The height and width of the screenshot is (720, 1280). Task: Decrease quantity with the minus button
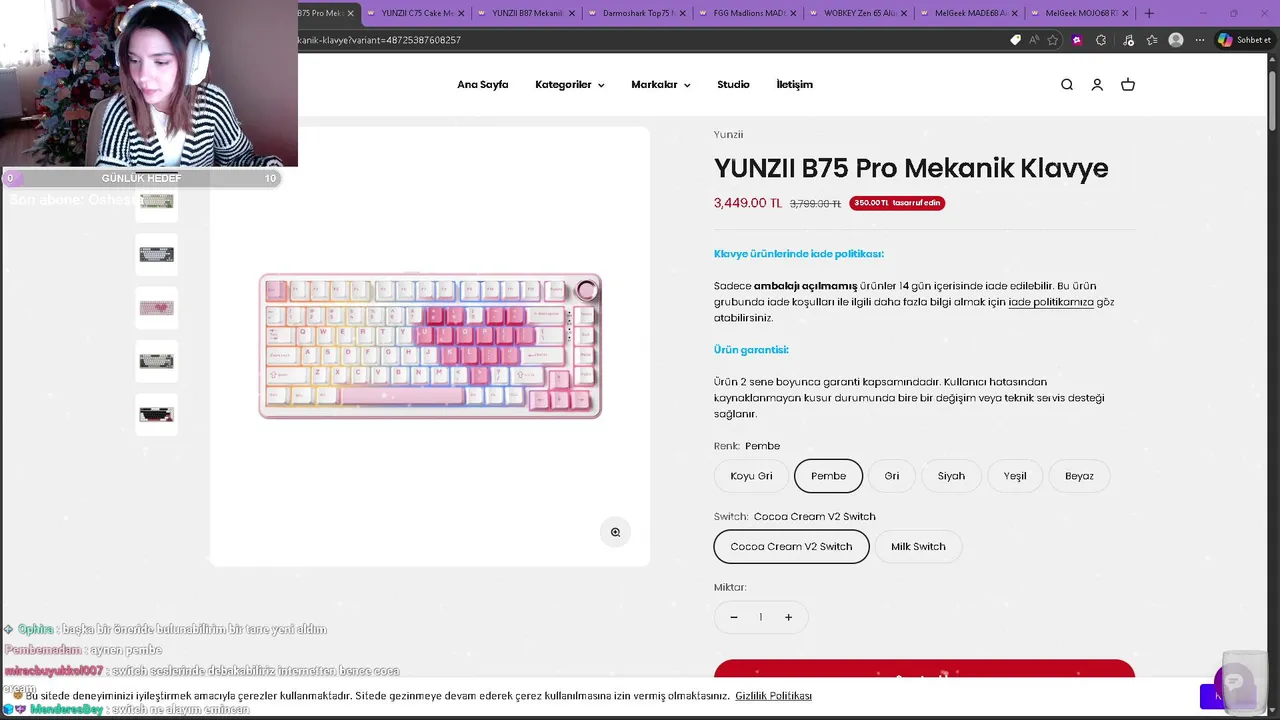pyautogui.click(x=733, y=617)
